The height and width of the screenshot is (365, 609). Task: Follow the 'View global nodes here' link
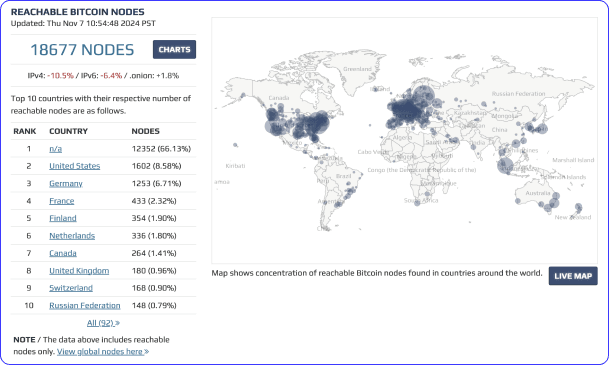(x=103, y=352)
